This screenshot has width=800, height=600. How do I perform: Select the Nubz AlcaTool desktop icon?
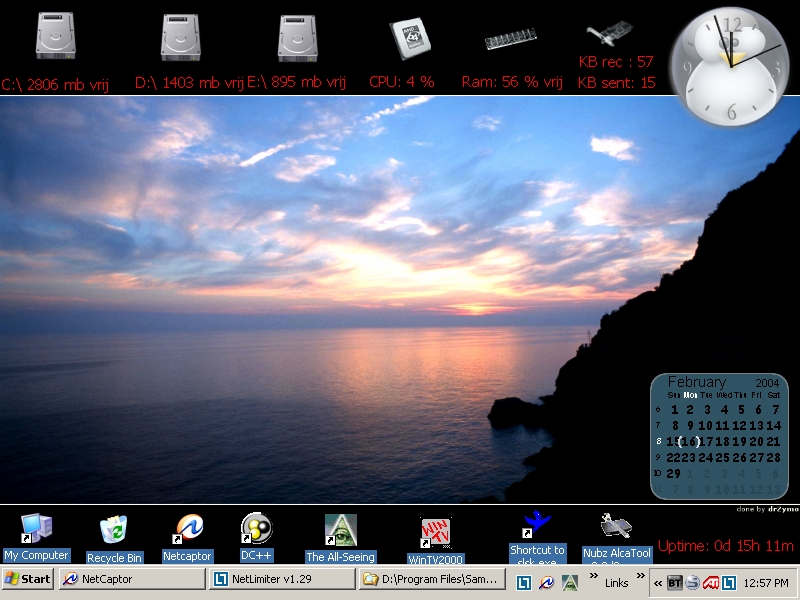click(617, 538)
